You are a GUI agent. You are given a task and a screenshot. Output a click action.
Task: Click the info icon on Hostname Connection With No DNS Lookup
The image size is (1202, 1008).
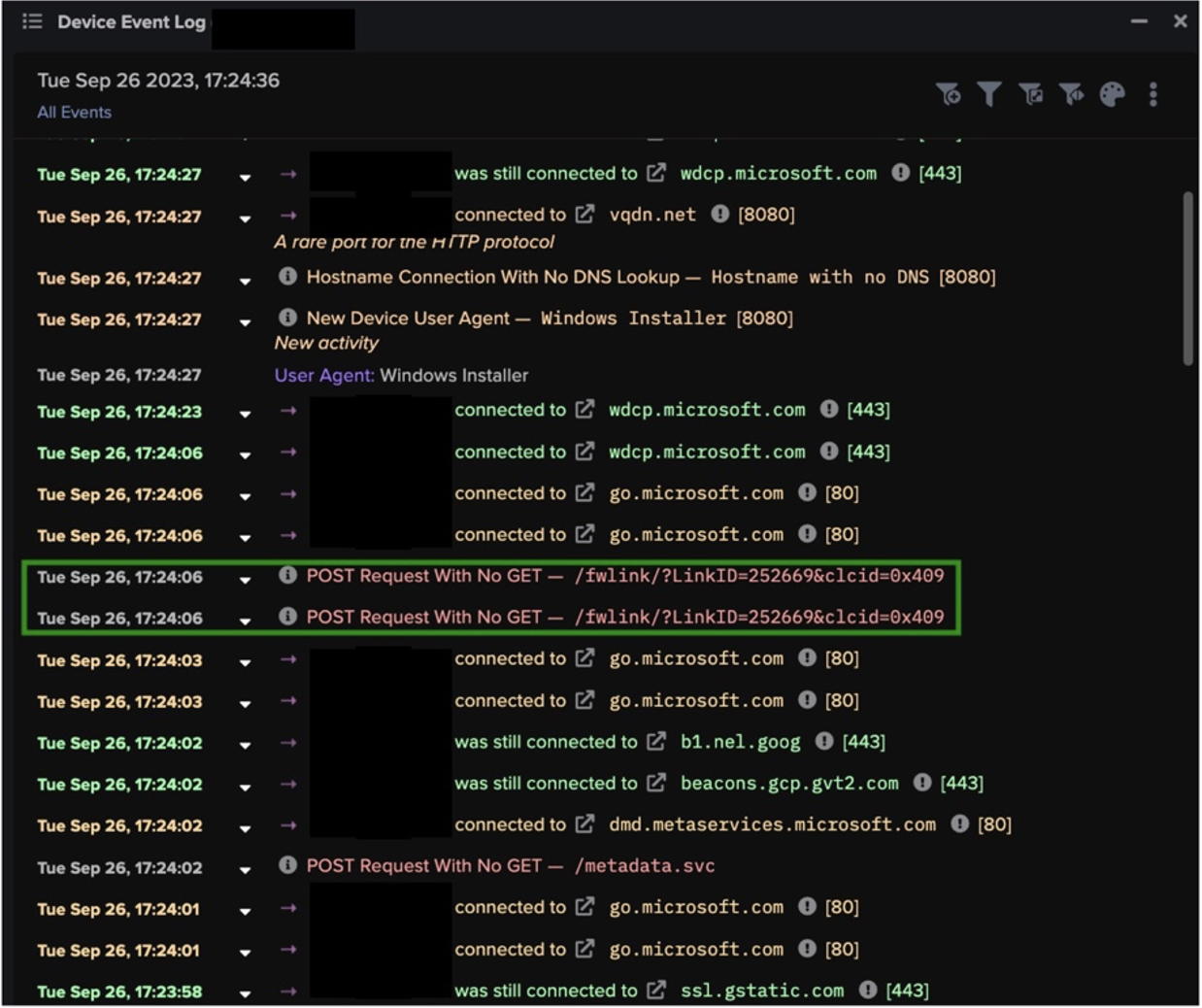click(x=288, y=276)
